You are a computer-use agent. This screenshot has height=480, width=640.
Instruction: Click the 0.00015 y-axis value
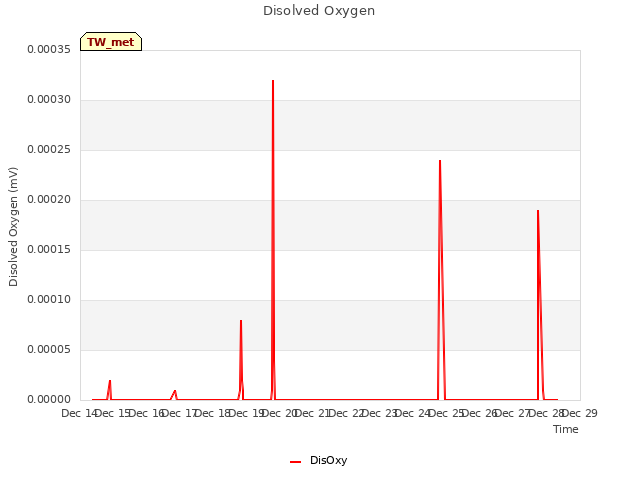(49, 249)
